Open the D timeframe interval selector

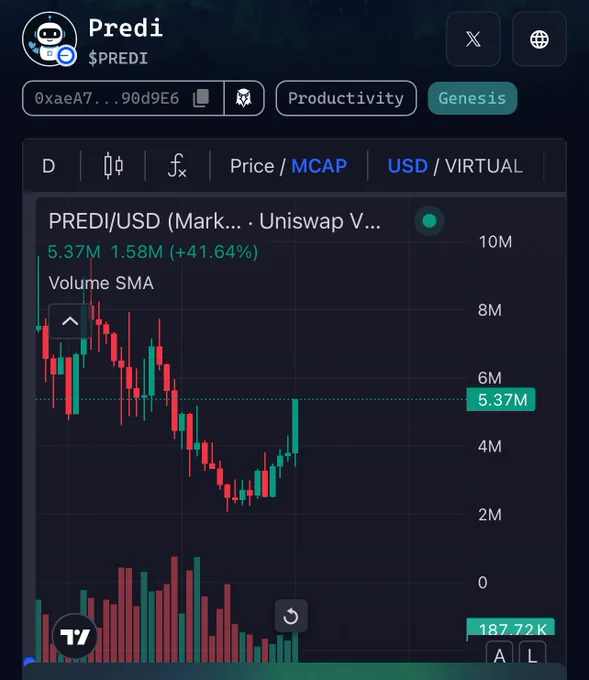[49, 166]
